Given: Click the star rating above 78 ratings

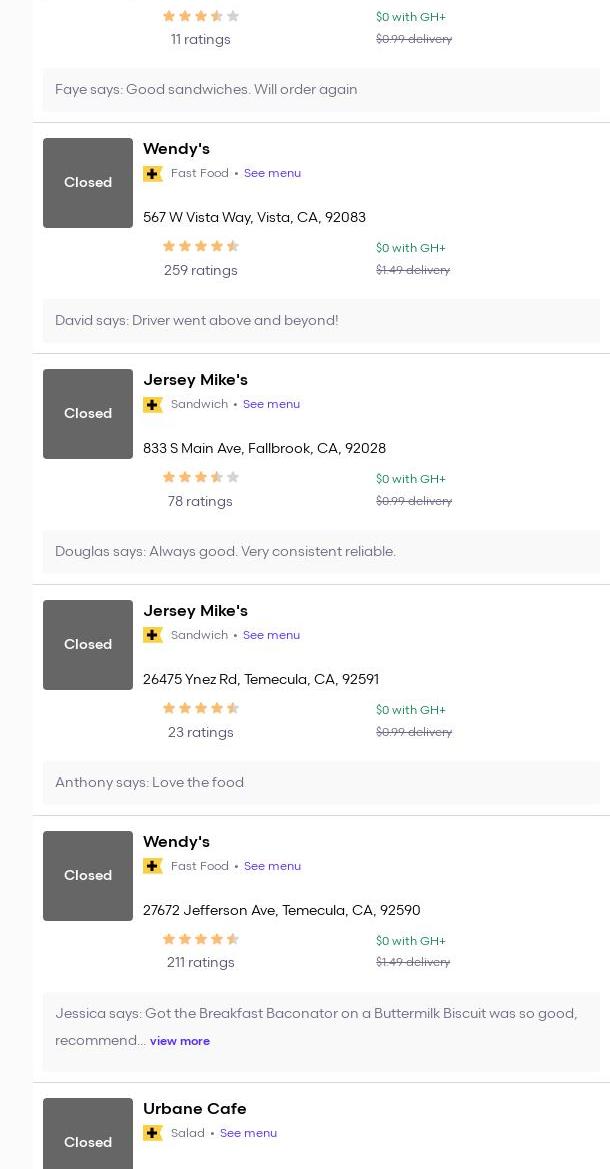Looking at the screenshot, I should (201, 478).
